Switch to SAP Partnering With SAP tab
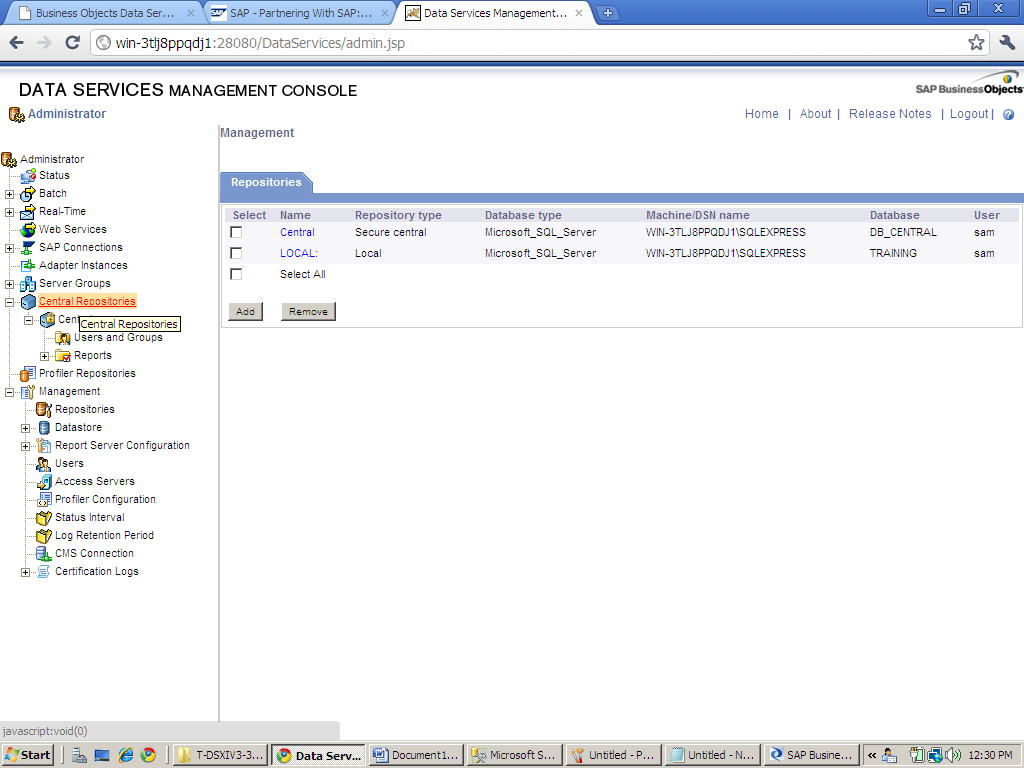 coord(300,13)
